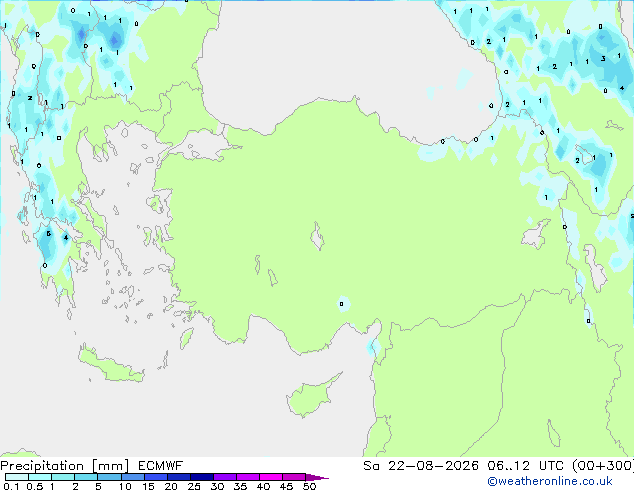Select the 'ECMWF' model label
The width and height of the screenshot is (634, 490).
[x=160, y=466]
